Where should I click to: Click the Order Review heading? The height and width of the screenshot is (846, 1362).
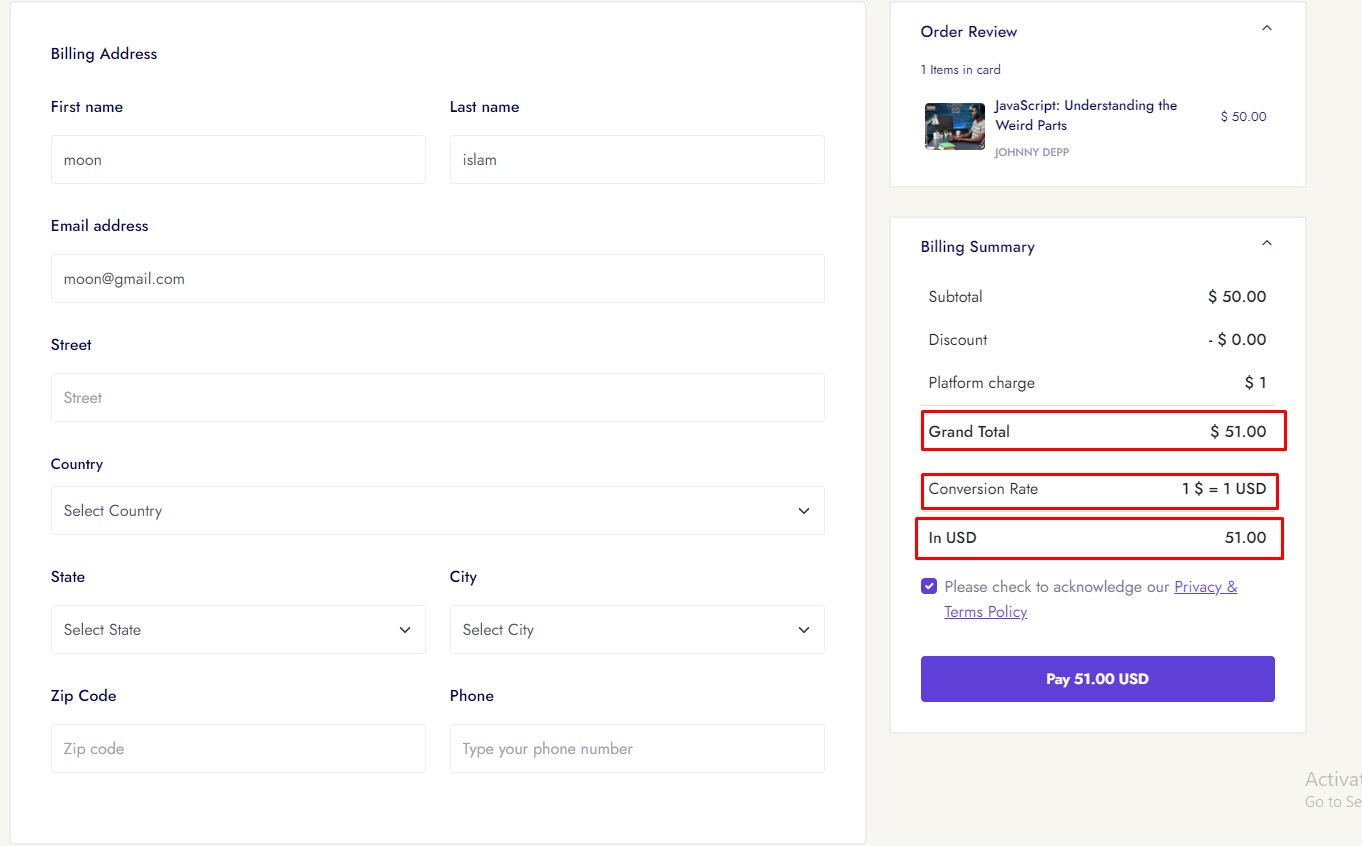coord(968,32)
